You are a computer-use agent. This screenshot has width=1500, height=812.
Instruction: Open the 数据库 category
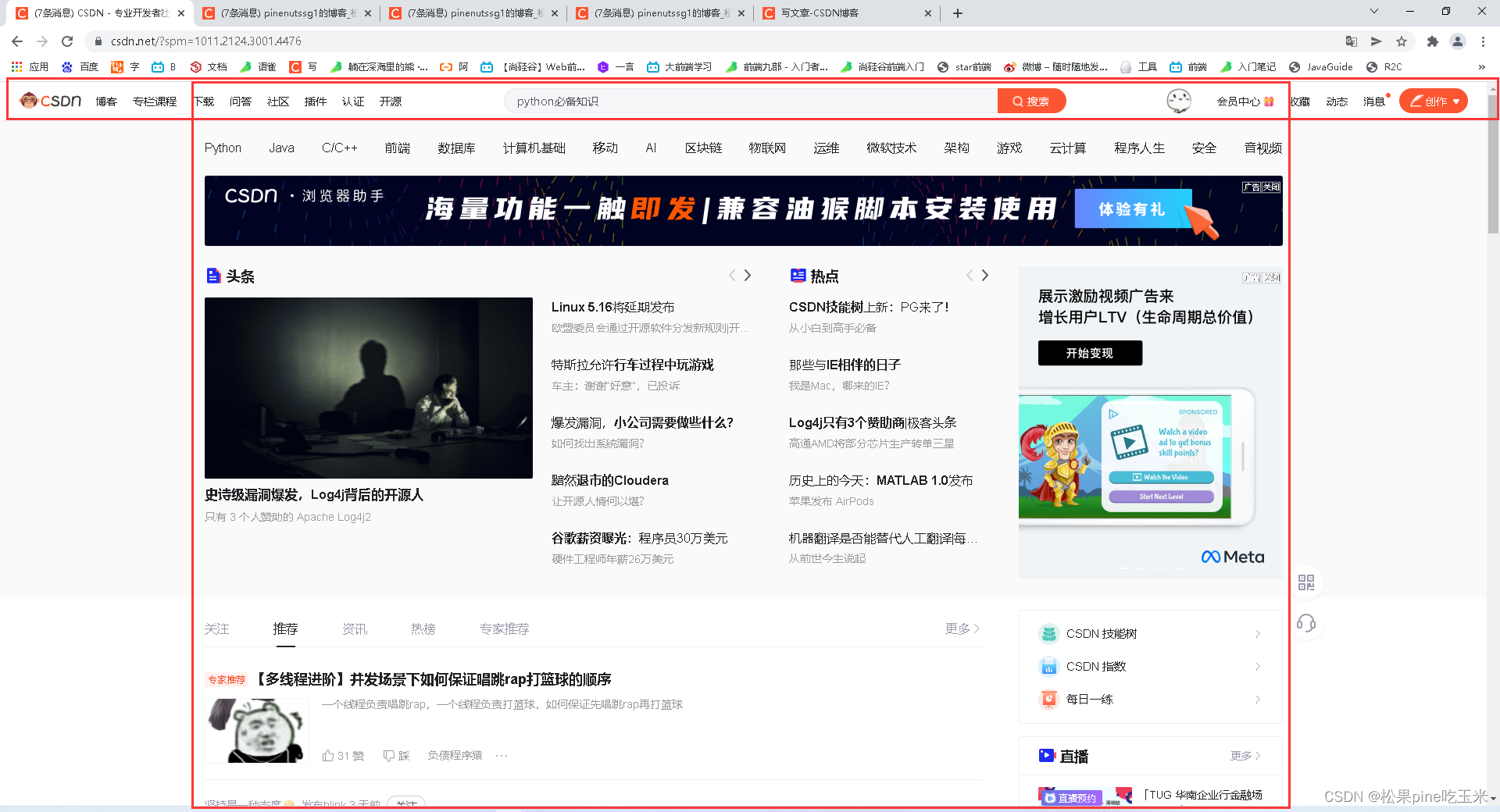pyautogui.click(x=457, y=148)
